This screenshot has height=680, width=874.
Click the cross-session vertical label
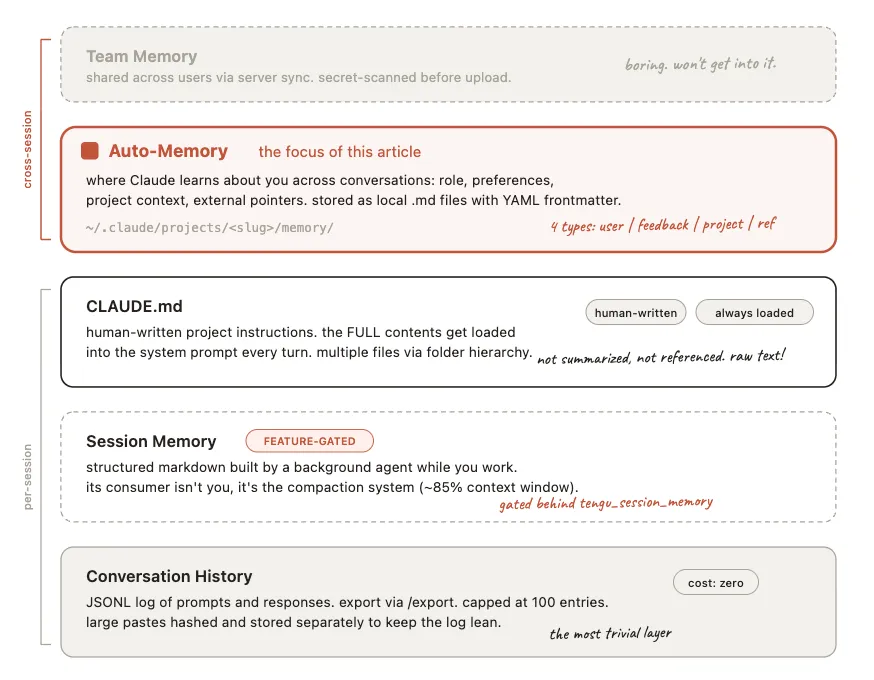click(28, 149)
